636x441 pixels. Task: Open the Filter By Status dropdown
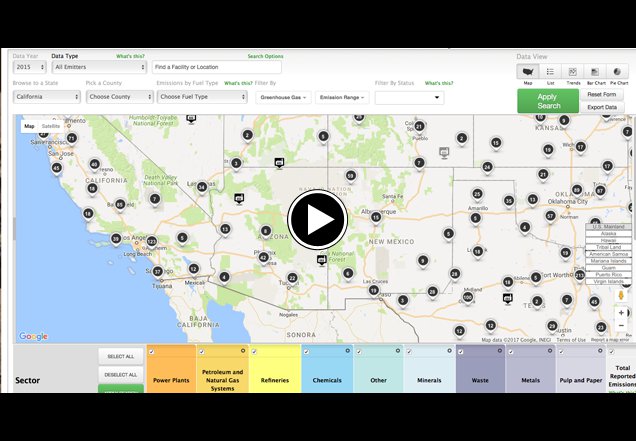click(409, 97)
